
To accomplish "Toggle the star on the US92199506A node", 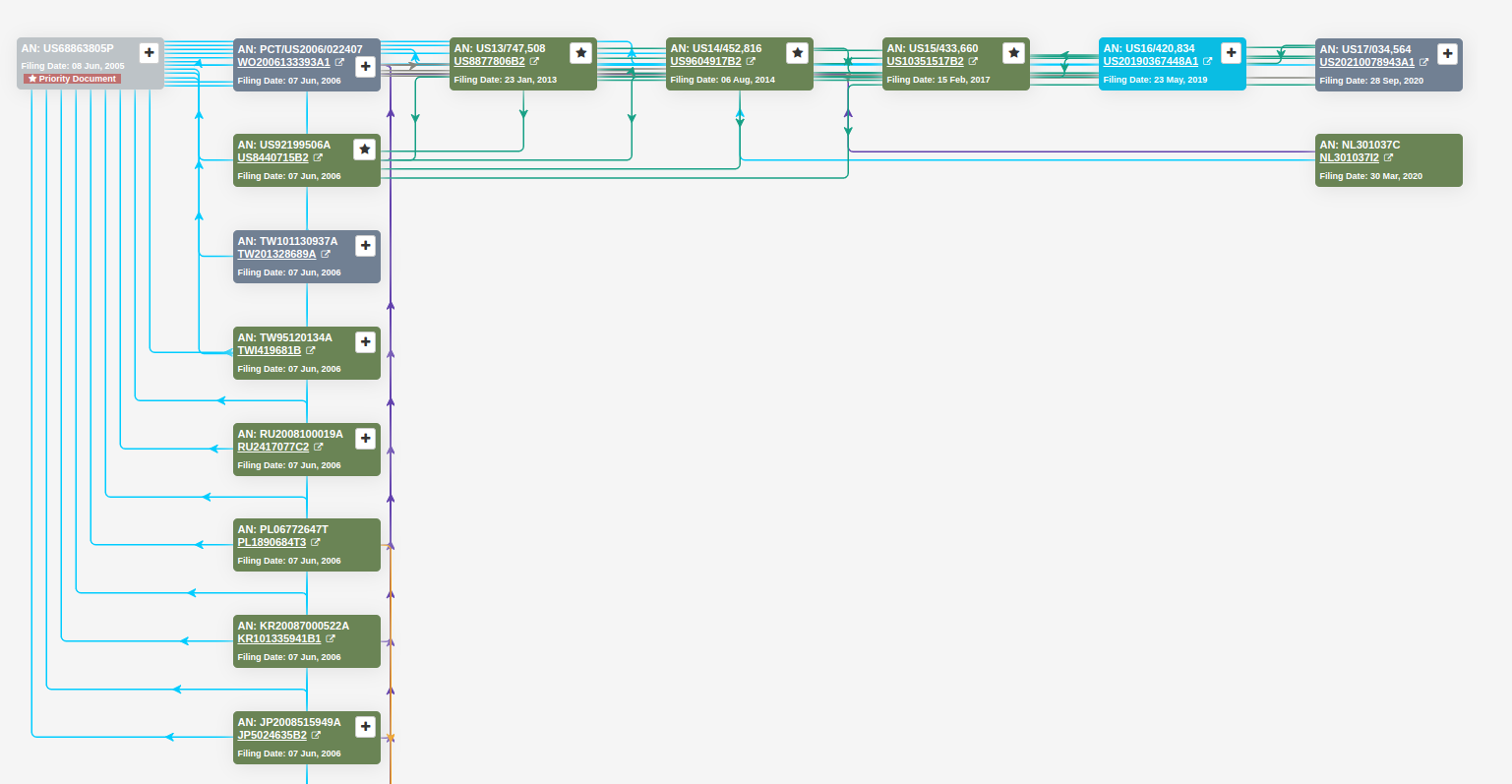I will pos(364,149).
